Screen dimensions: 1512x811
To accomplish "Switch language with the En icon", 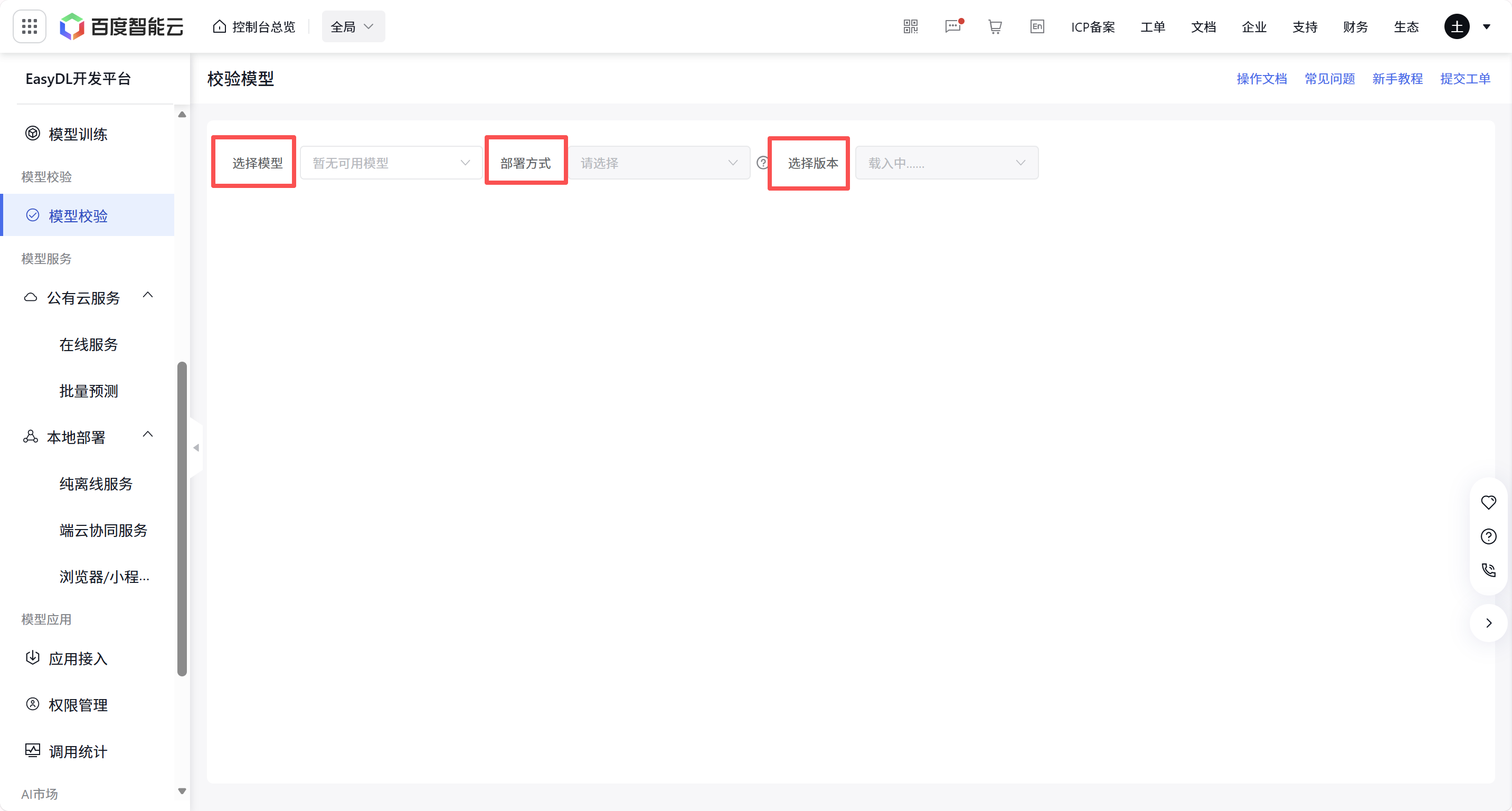I will tap(1037, 26).
